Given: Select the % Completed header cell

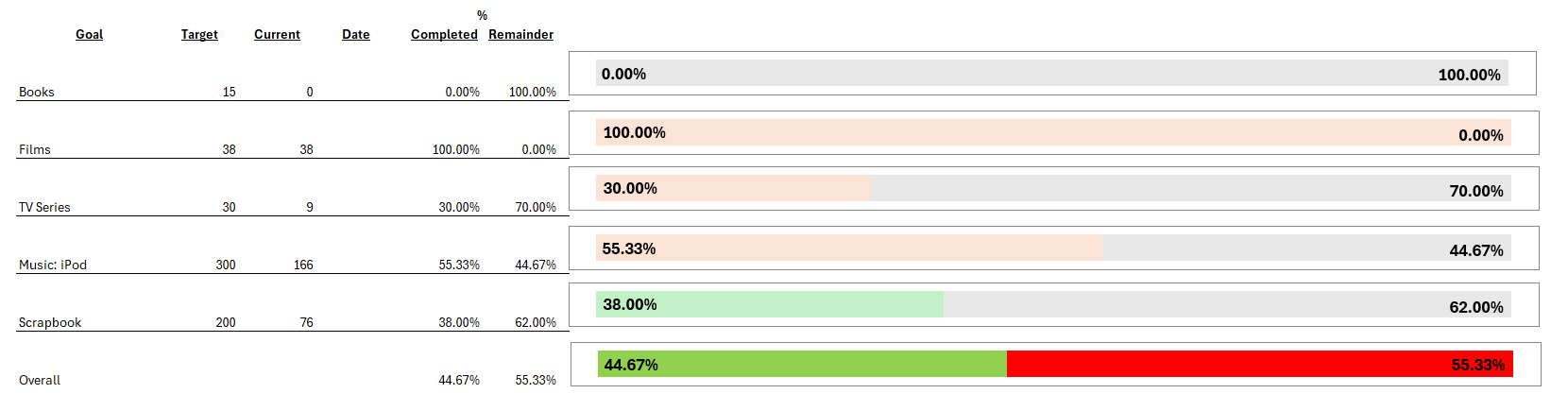Looking at the screenshot, I should [x=444, y=34].
